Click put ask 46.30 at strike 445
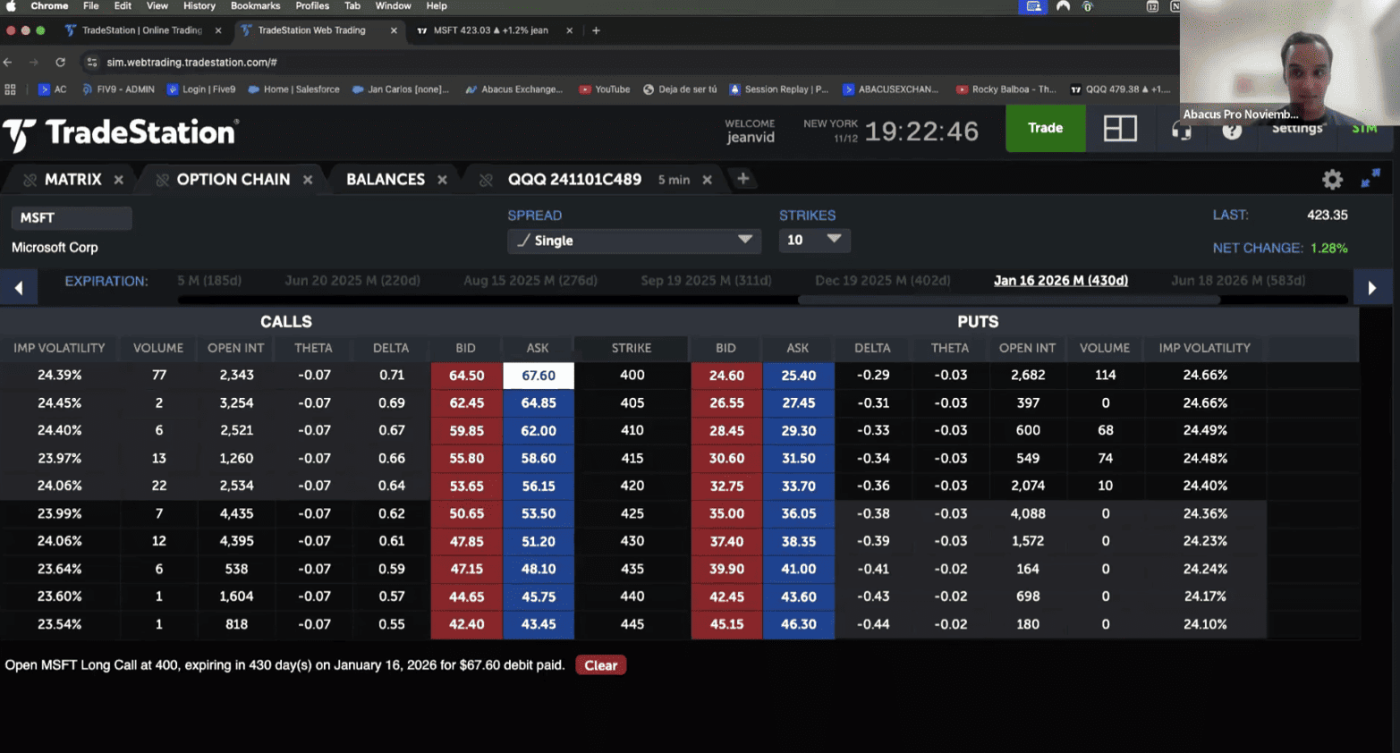This screenshot has width=1400, height=753. coord(798,624)
